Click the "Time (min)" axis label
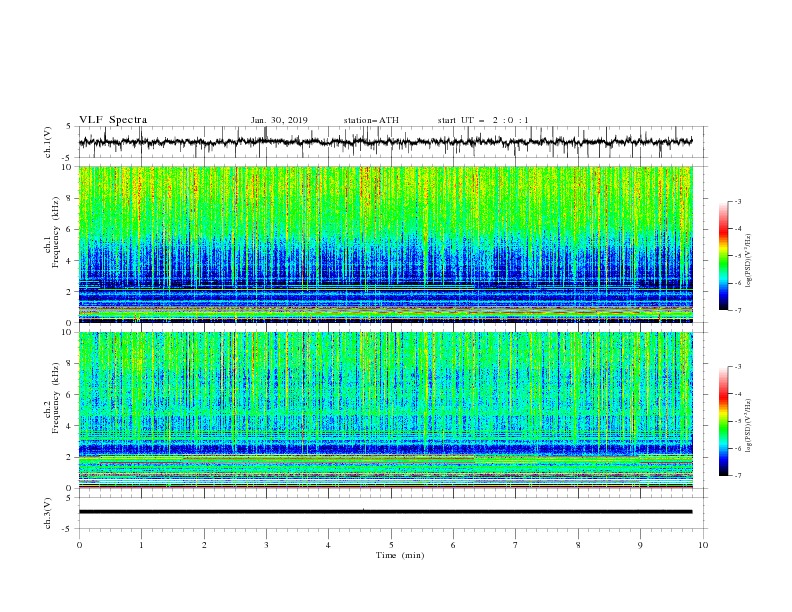Viewport: 792px width, 612px height. [x=400, y=555]
